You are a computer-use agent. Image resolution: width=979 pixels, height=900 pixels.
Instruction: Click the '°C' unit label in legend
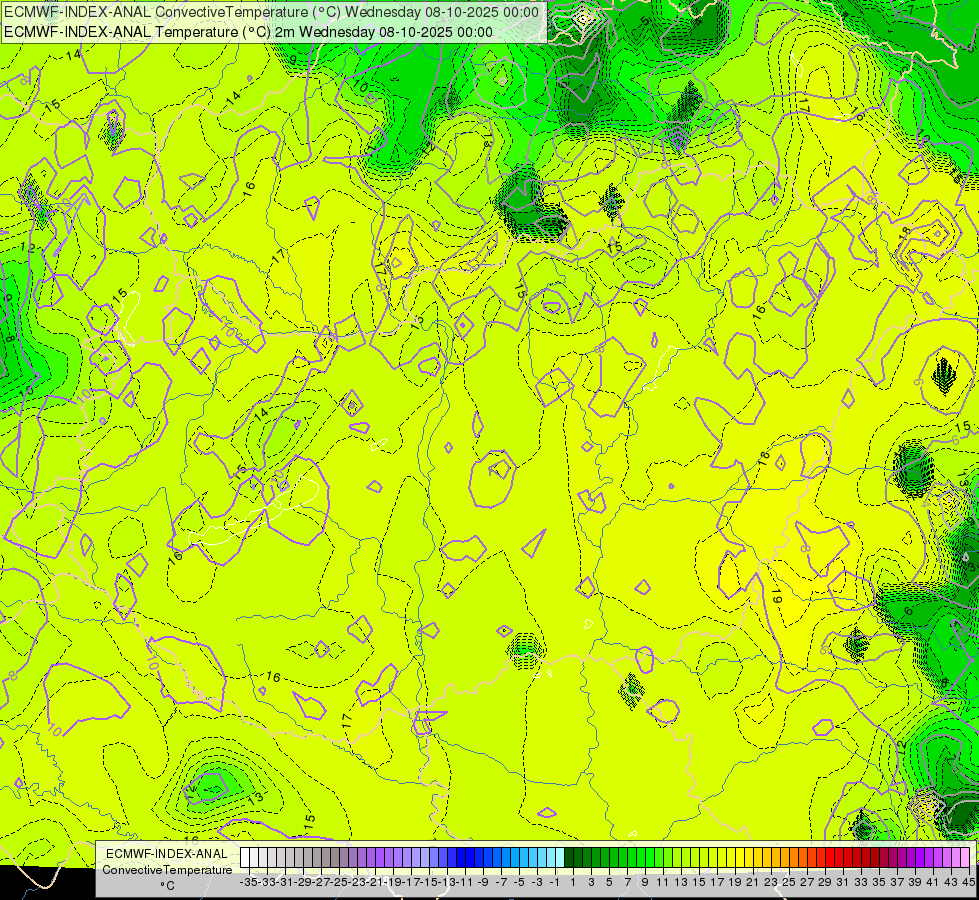[x=167, y=885]
